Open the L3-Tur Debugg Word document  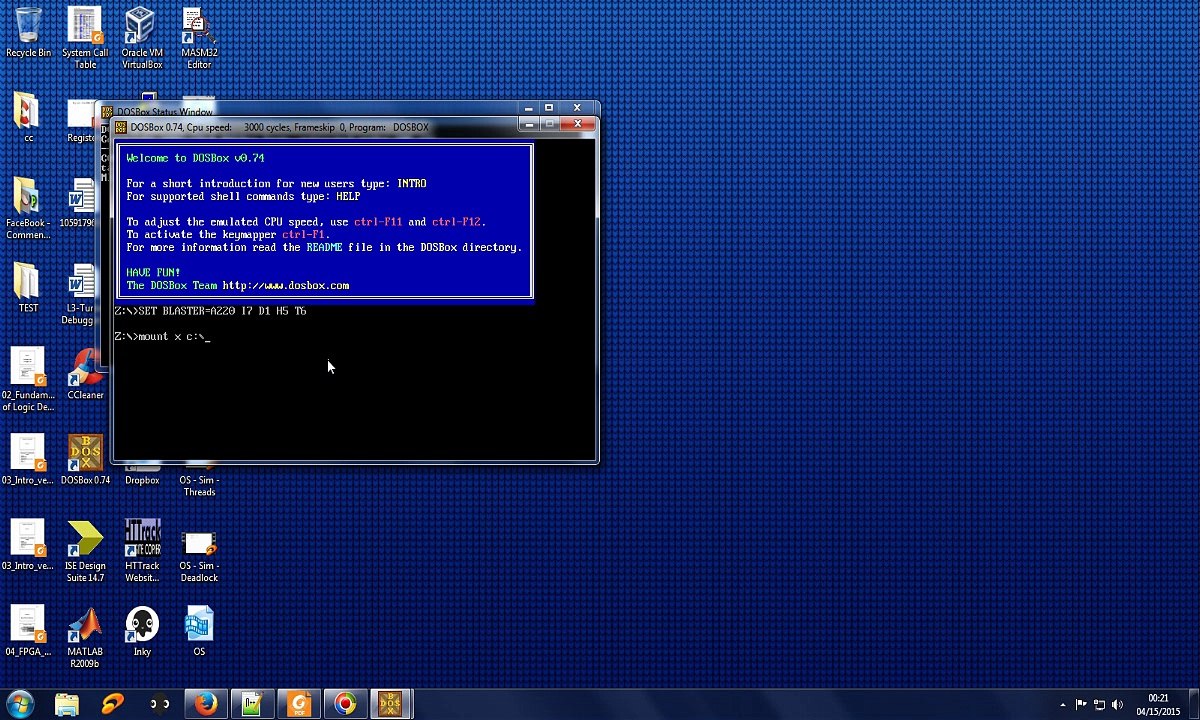tap(80, 294)
